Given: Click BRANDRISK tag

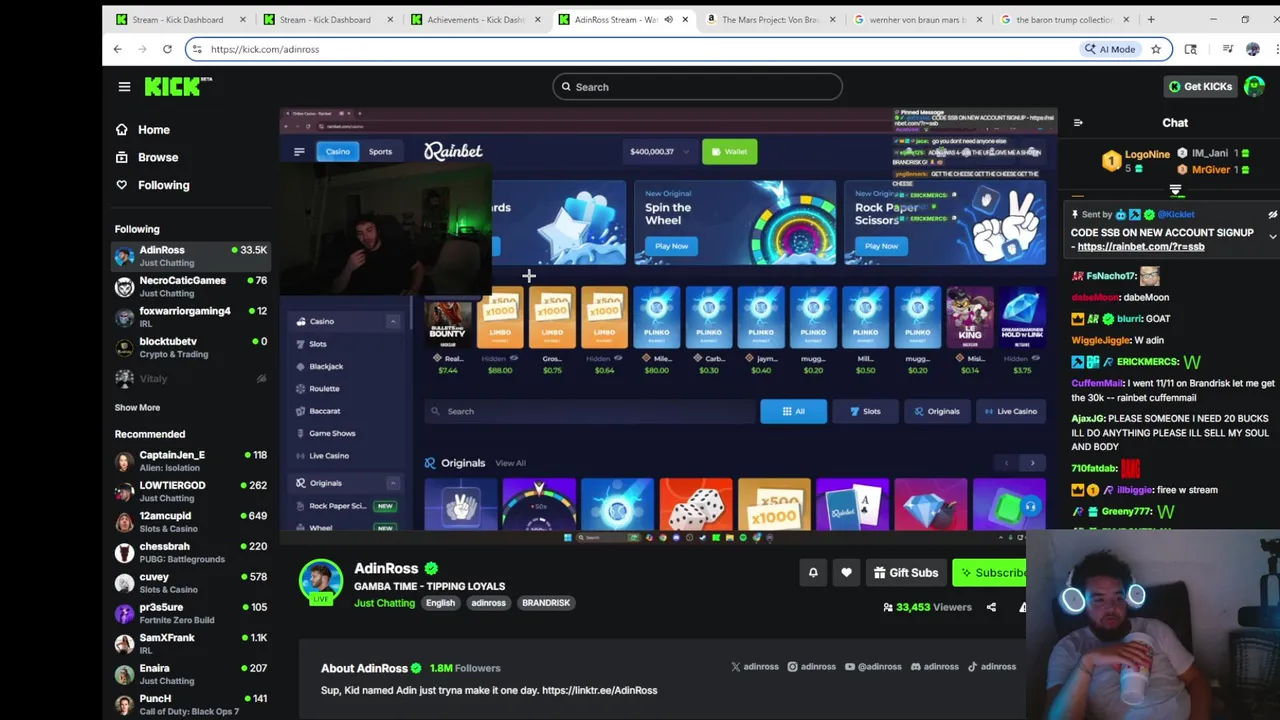Looking at the screenshot, I should click(546, 603).
